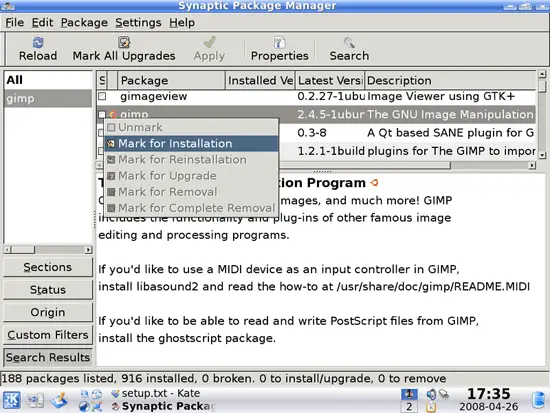The width and height of the screenshot is (550, 413).
Task: Sort by the Package column header
Action: tap(171, 80)
